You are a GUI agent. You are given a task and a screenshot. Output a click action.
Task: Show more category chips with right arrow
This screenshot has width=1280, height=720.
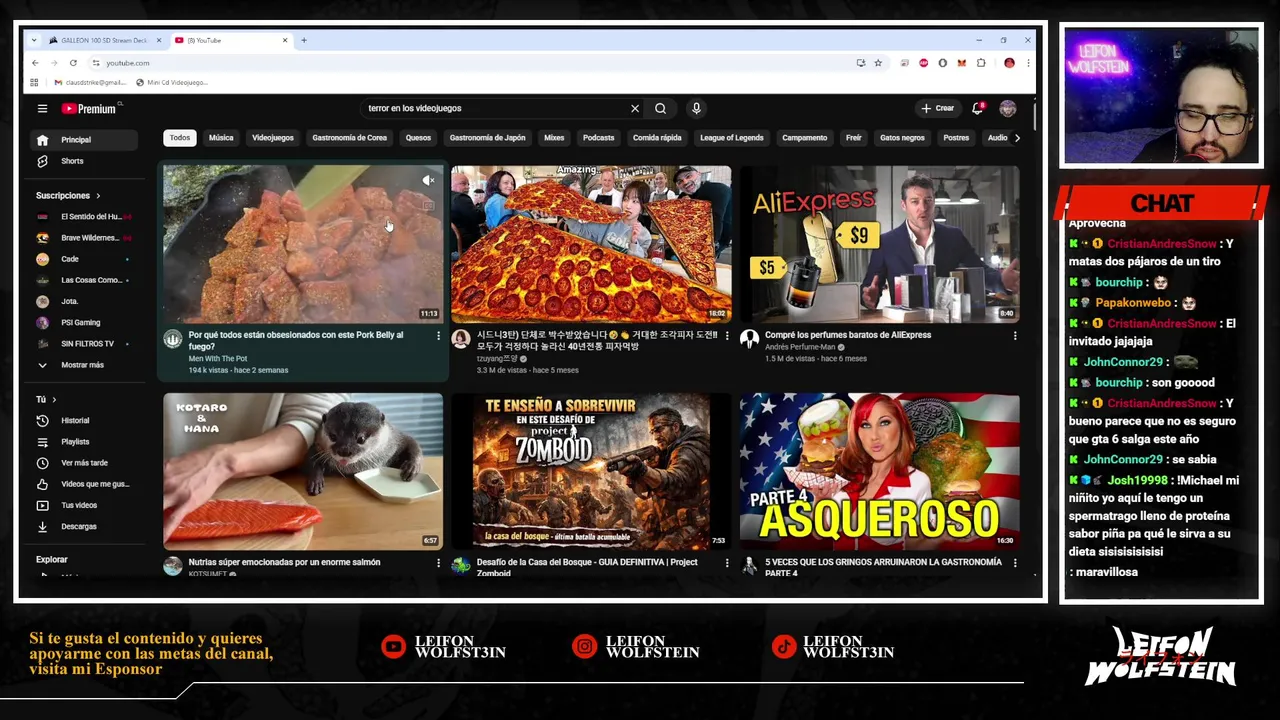click(x=1017, y=138)
